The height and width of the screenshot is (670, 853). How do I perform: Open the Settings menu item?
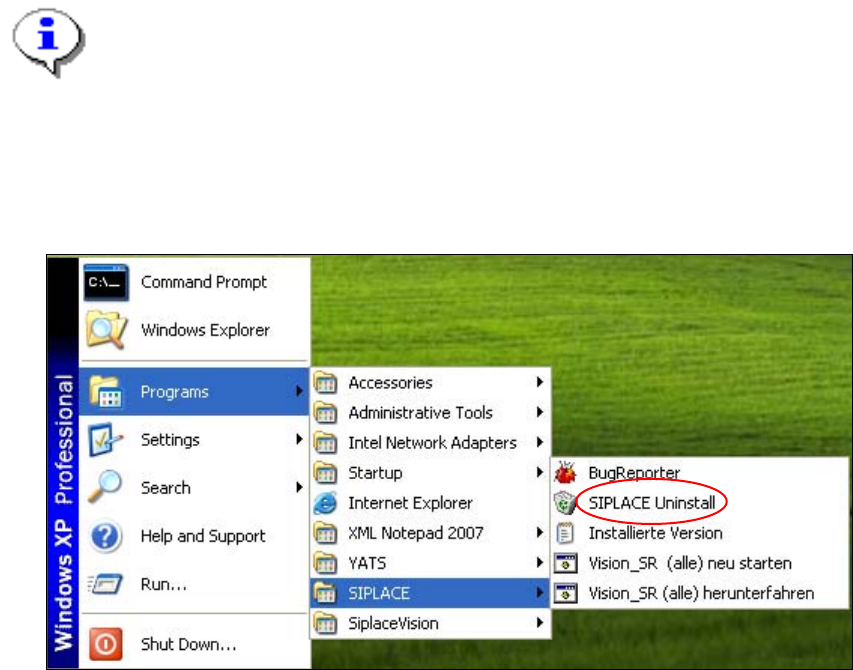point(194,439)
